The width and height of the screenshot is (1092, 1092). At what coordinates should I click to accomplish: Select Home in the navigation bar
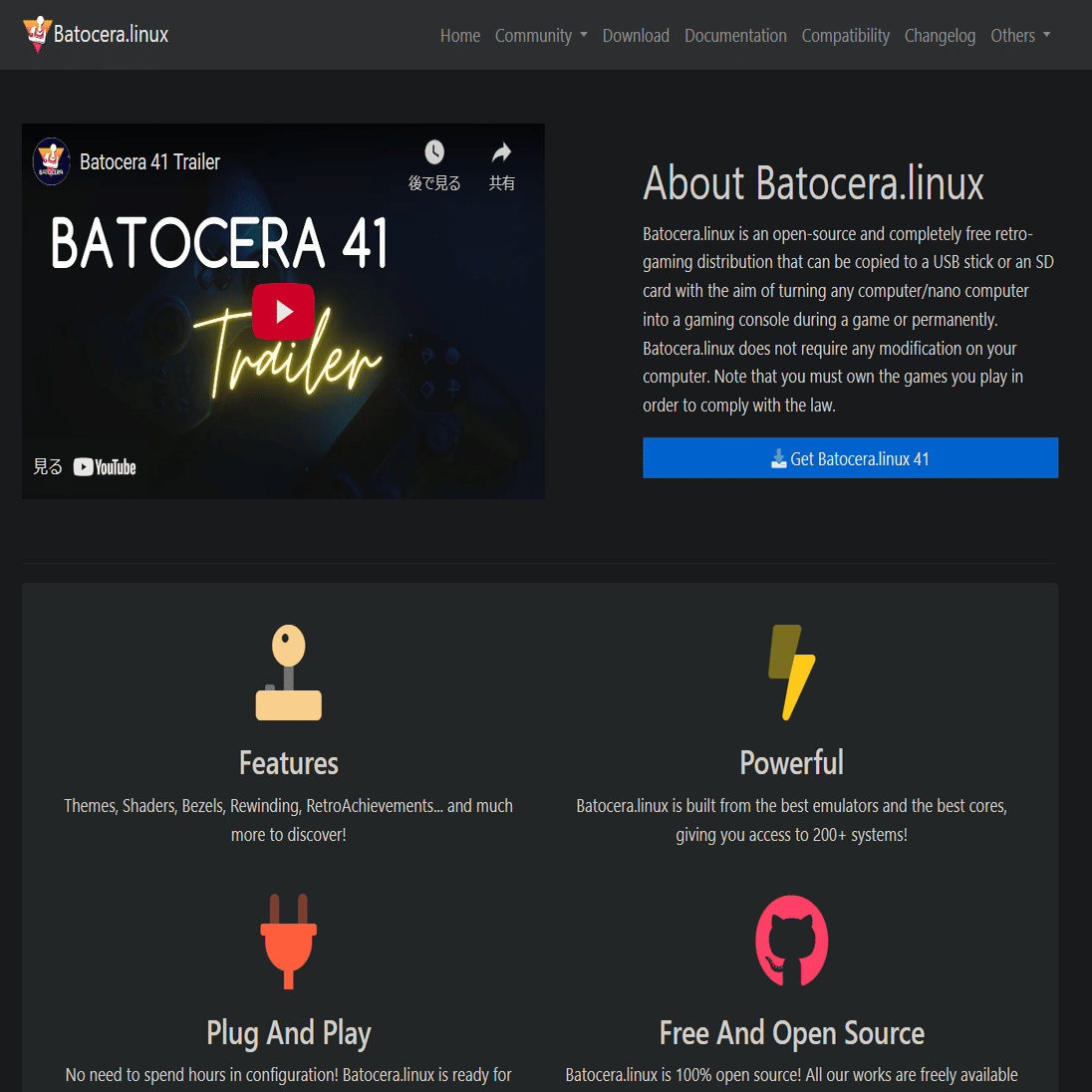coord(459,35)
